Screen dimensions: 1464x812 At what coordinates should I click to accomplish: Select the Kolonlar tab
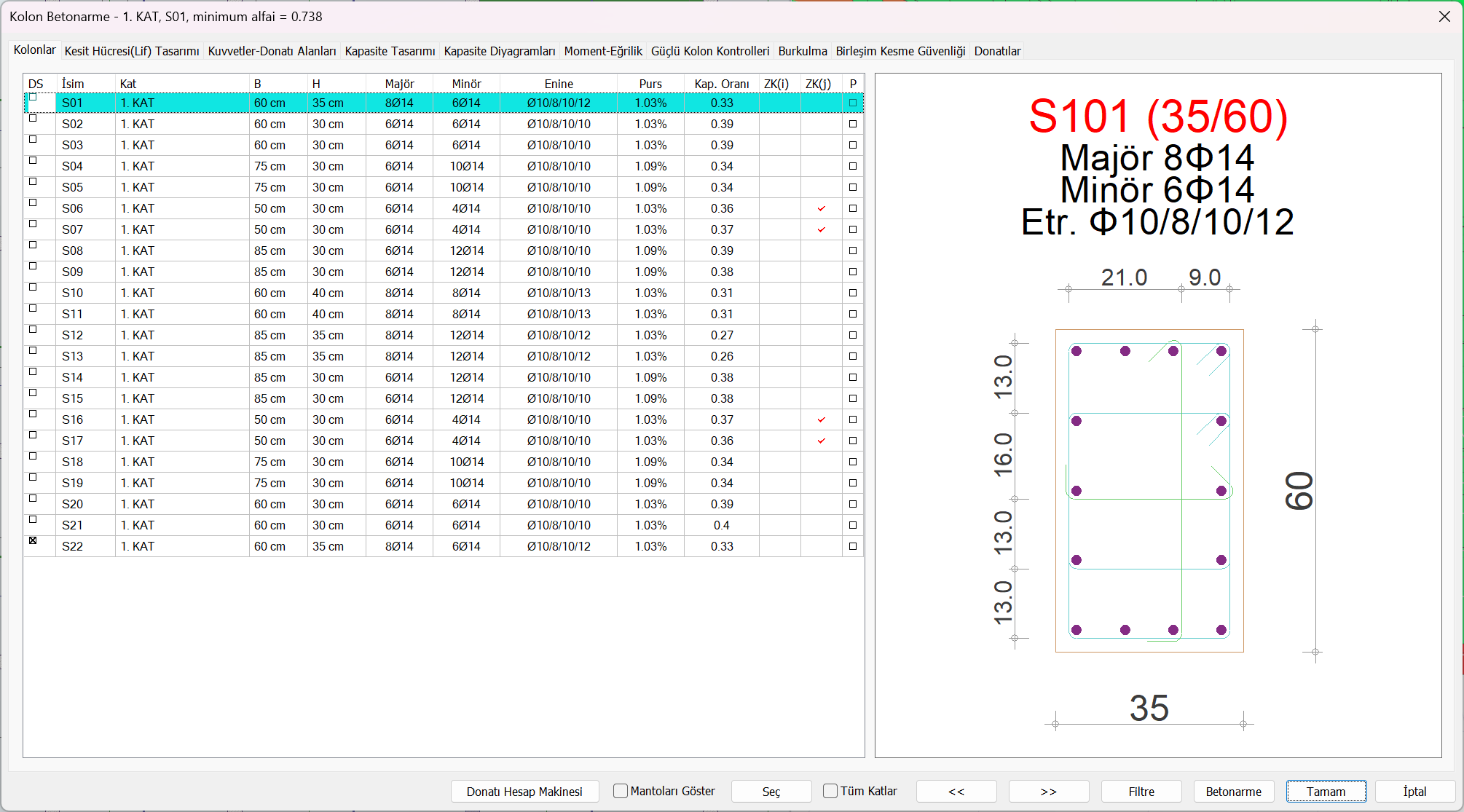(34, 50)
